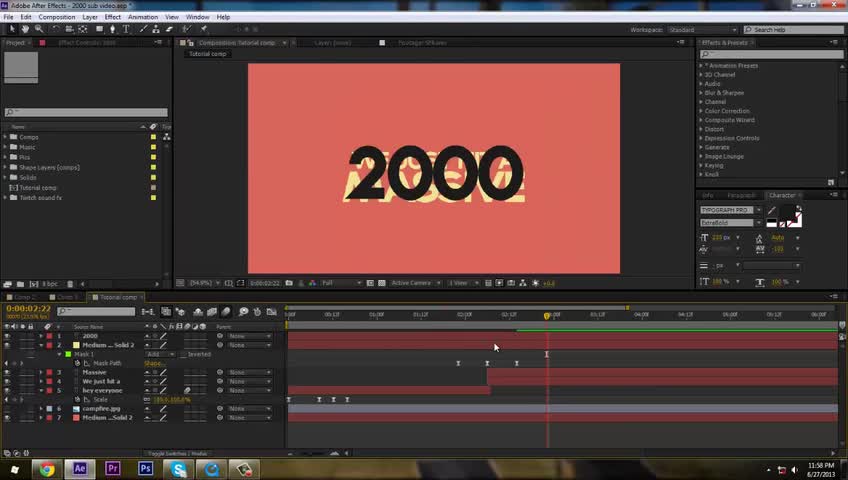Viewport: 848px width, 480px height.
Task: Select the Pen tool
Action: (x=112, y=29)
